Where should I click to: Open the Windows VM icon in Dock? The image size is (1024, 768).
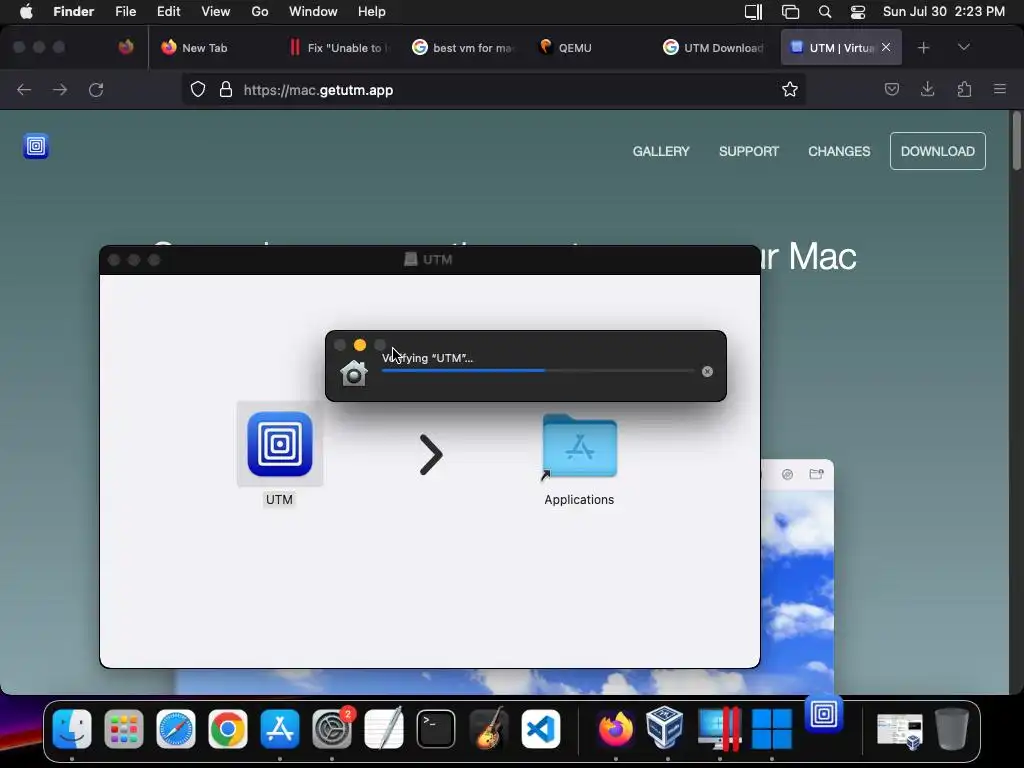[771, 729]
